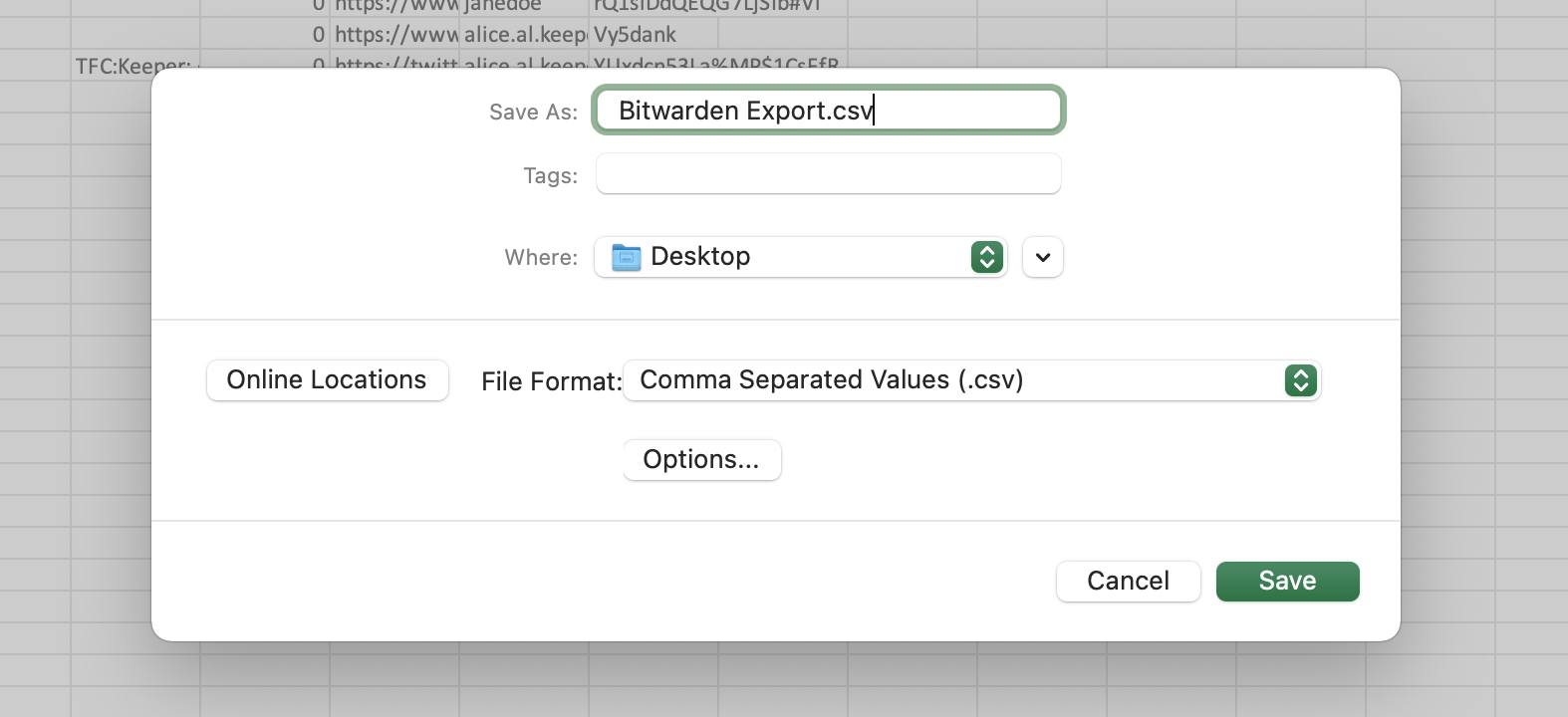Click green arrows on File Format selector

(x=1300, y=380)
